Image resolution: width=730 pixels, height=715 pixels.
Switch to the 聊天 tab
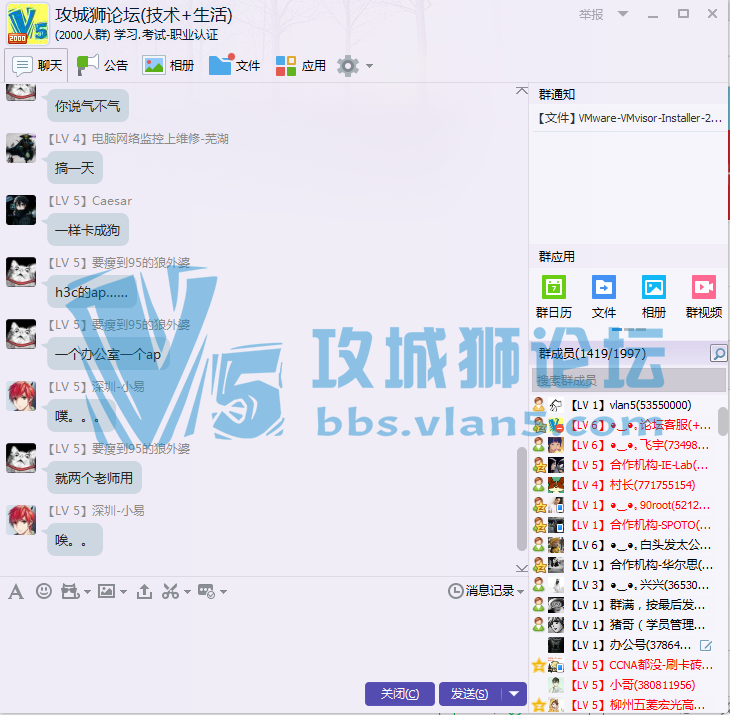click(36, 65)
